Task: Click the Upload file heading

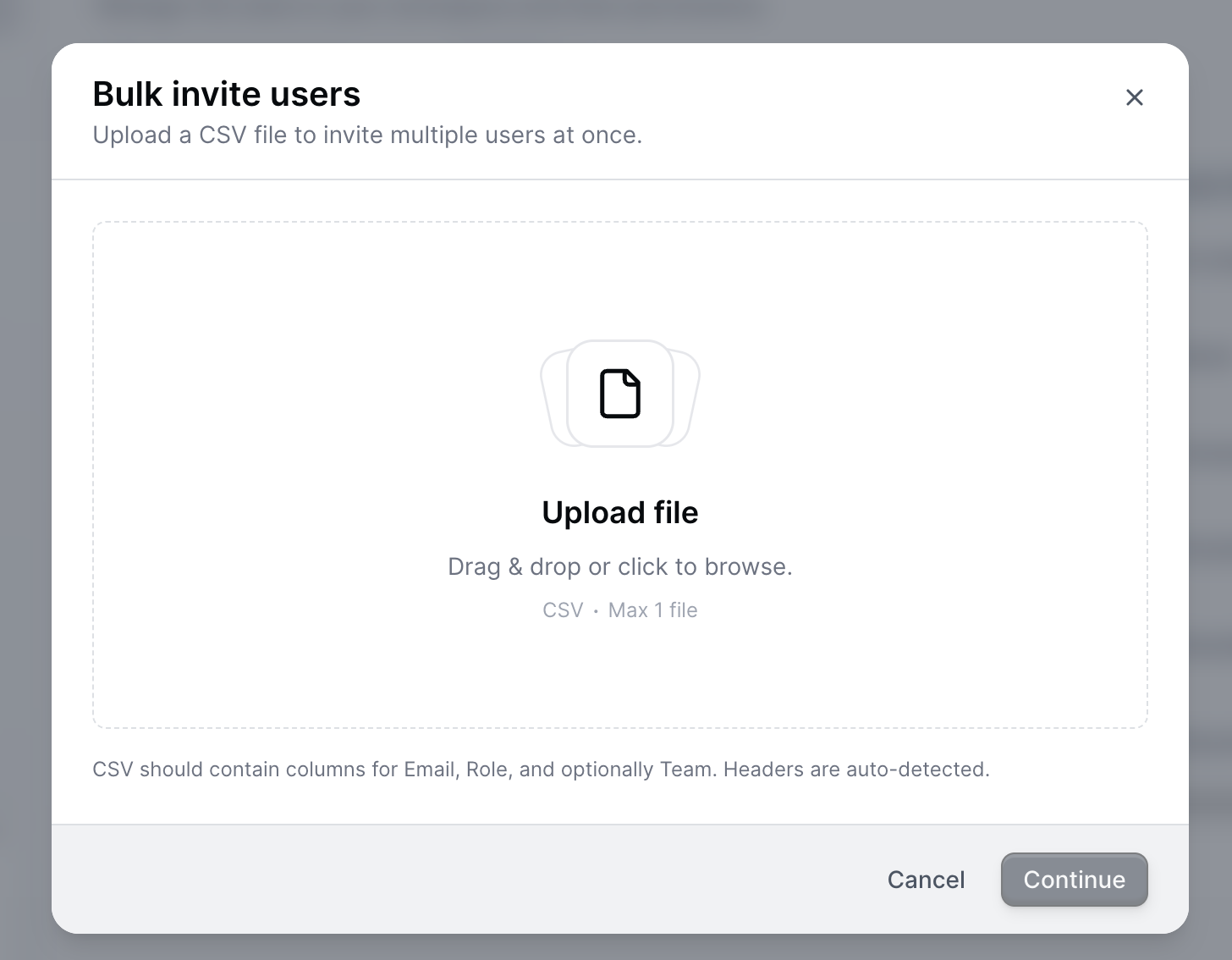Action: [620, 512]
